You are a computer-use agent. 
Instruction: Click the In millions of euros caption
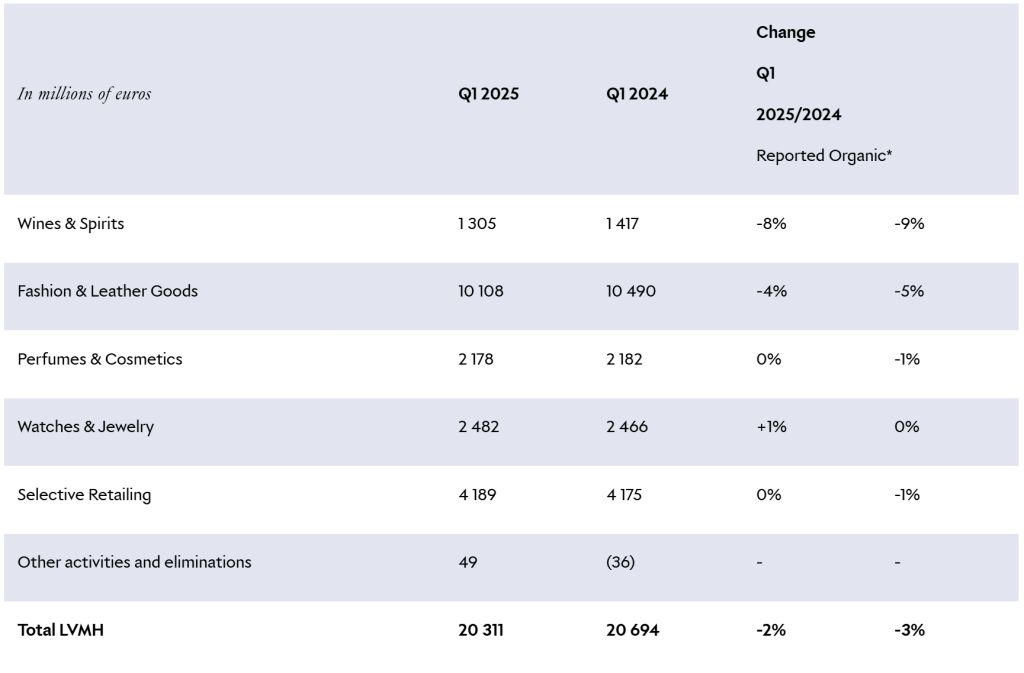click(85, 94)
